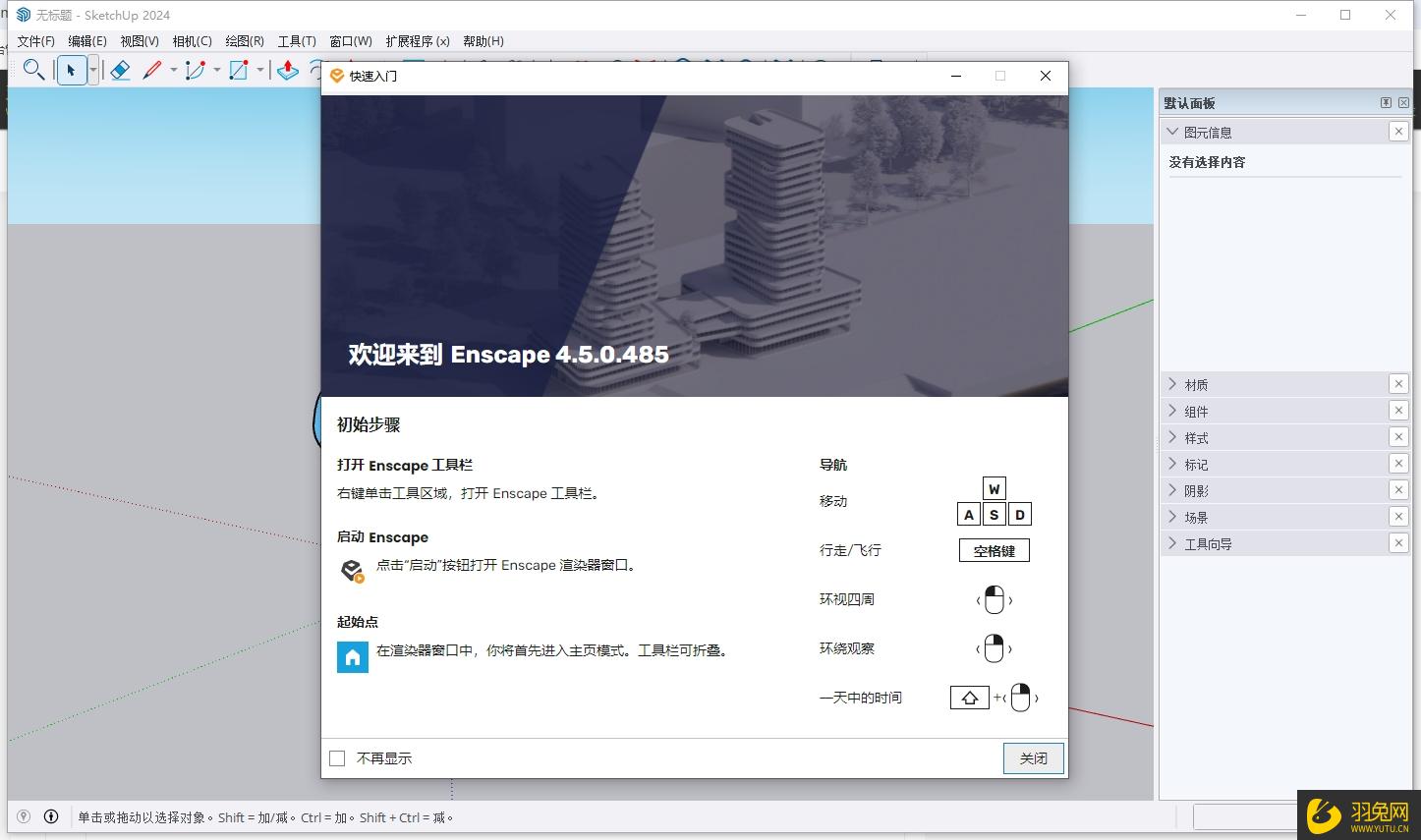Click the Enscape start launcher icon

tap(352, 570)
